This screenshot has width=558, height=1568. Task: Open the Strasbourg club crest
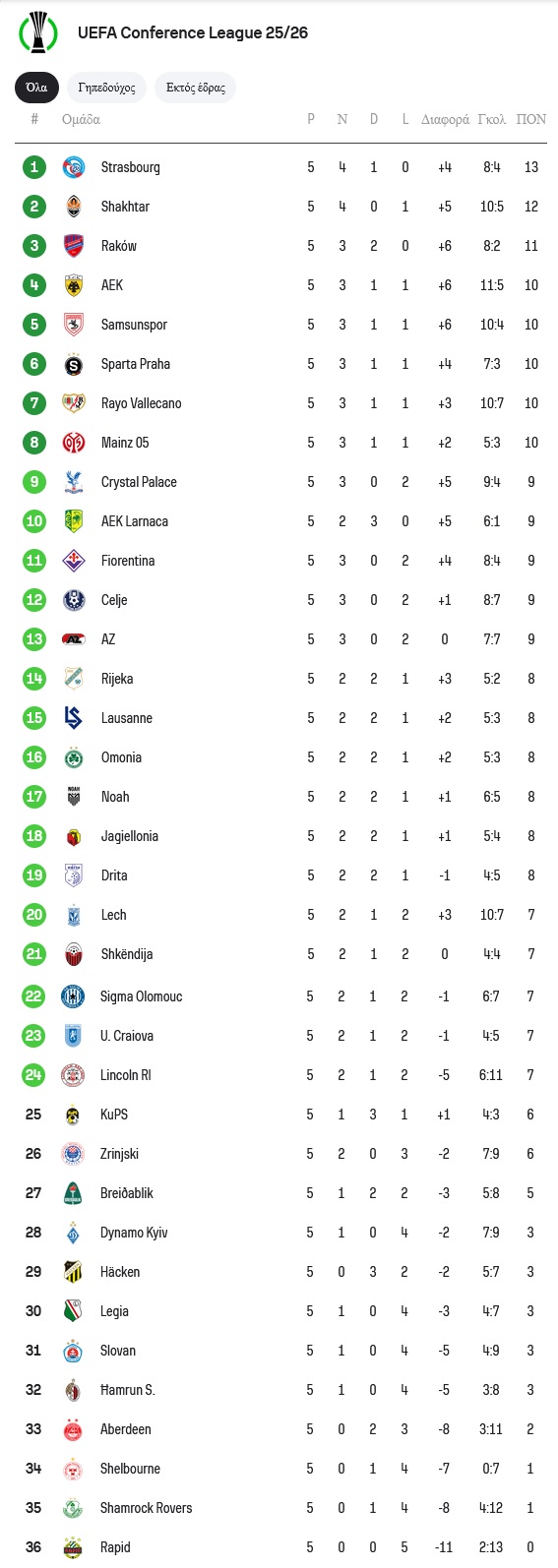click(x=73, y=167)
